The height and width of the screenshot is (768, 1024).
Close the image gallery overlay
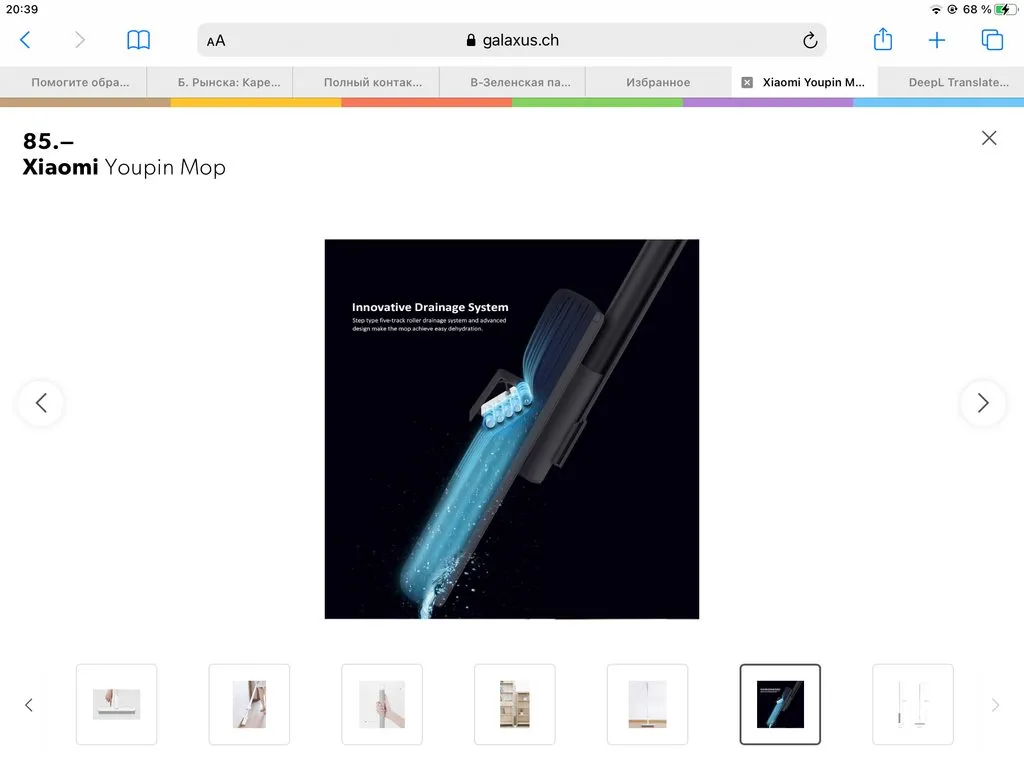pyautogui.click(x=989, y=138)
